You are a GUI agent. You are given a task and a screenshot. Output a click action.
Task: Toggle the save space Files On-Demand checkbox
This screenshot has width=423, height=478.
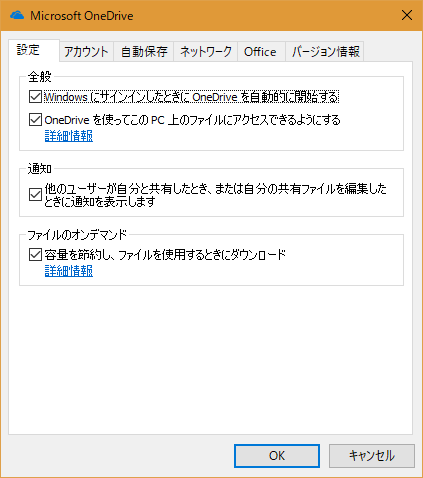pos(35,255)
